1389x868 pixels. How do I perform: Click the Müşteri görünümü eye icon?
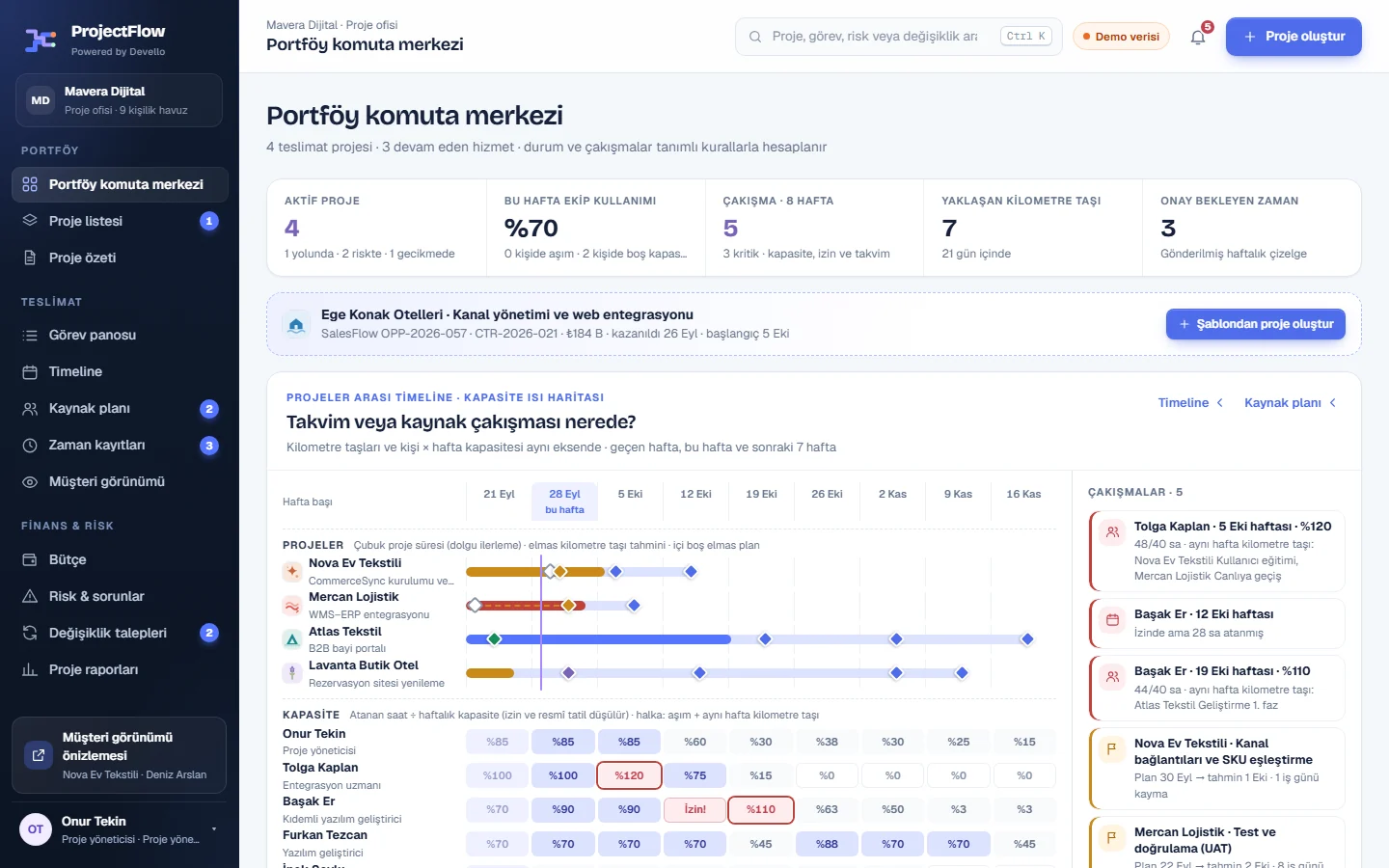click(30, 481)
